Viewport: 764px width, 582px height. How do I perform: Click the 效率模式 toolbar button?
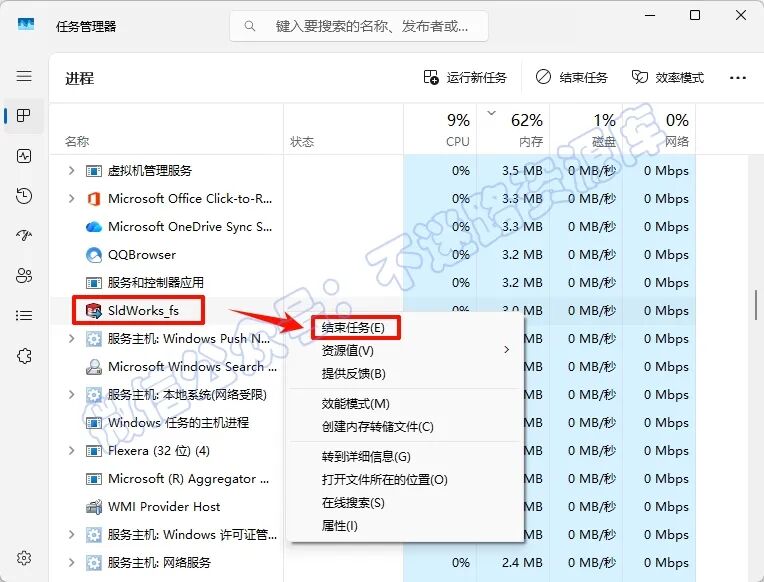668,78
